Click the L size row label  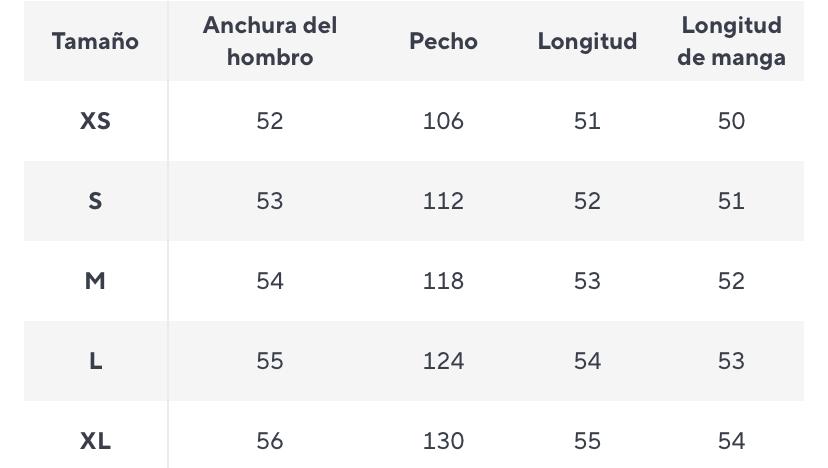pos(95,361)
